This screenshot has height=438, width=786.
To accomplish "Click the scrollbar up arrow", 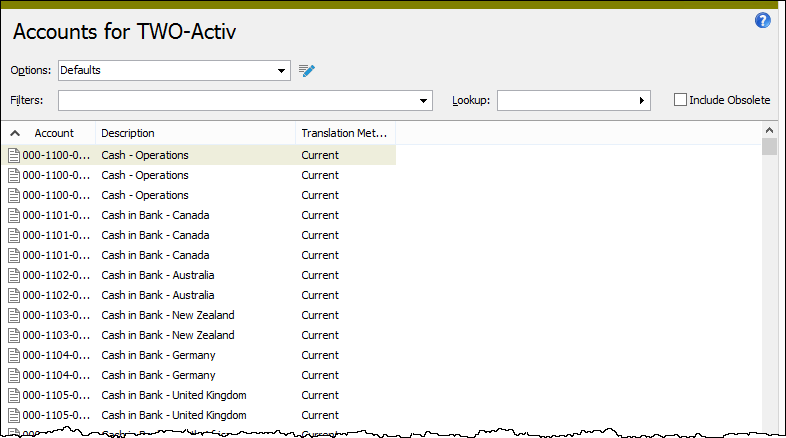I will click(x=769, y=130).
